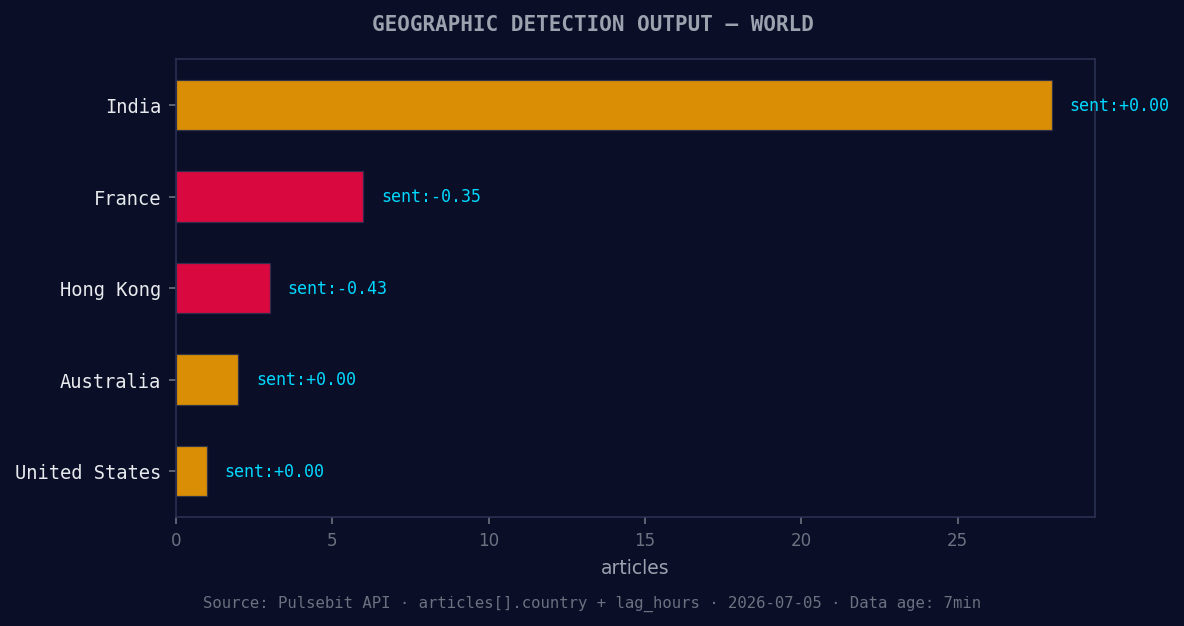
Task: Click the x-axis tick label 25
Action: [957, 540]
